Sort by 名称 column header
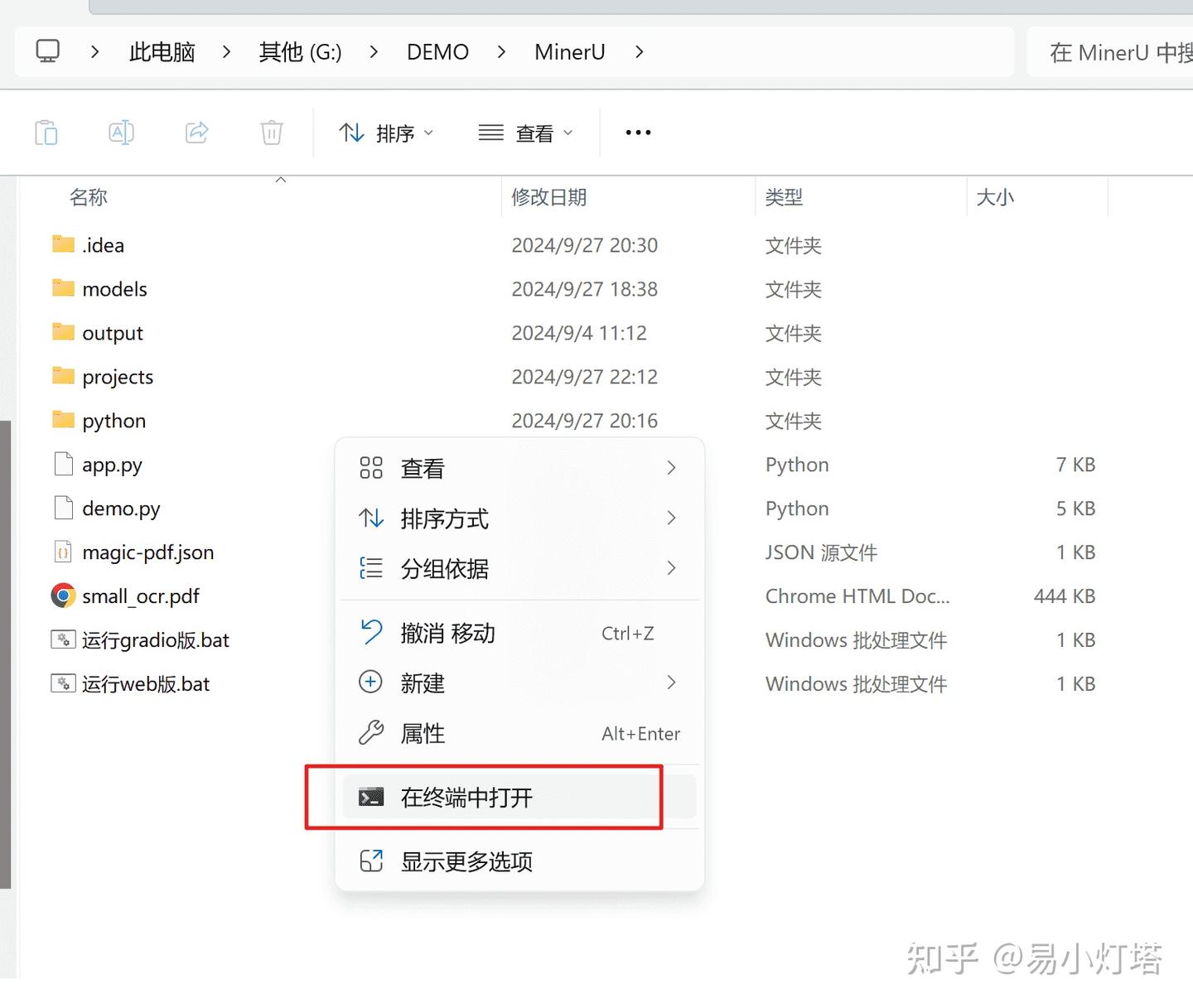The image size is (1193, 1008). coord(89,197)
